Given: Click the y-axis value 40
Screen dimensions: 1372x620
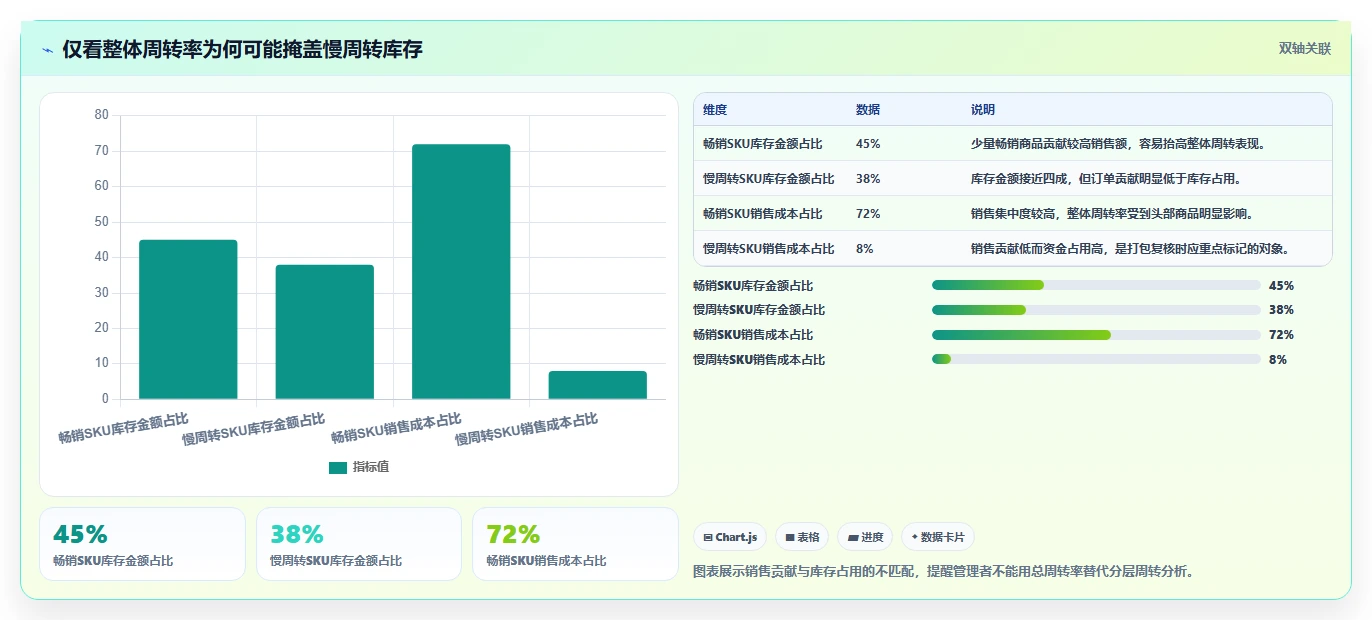Looking at the screenshot, I should point(101,257).
